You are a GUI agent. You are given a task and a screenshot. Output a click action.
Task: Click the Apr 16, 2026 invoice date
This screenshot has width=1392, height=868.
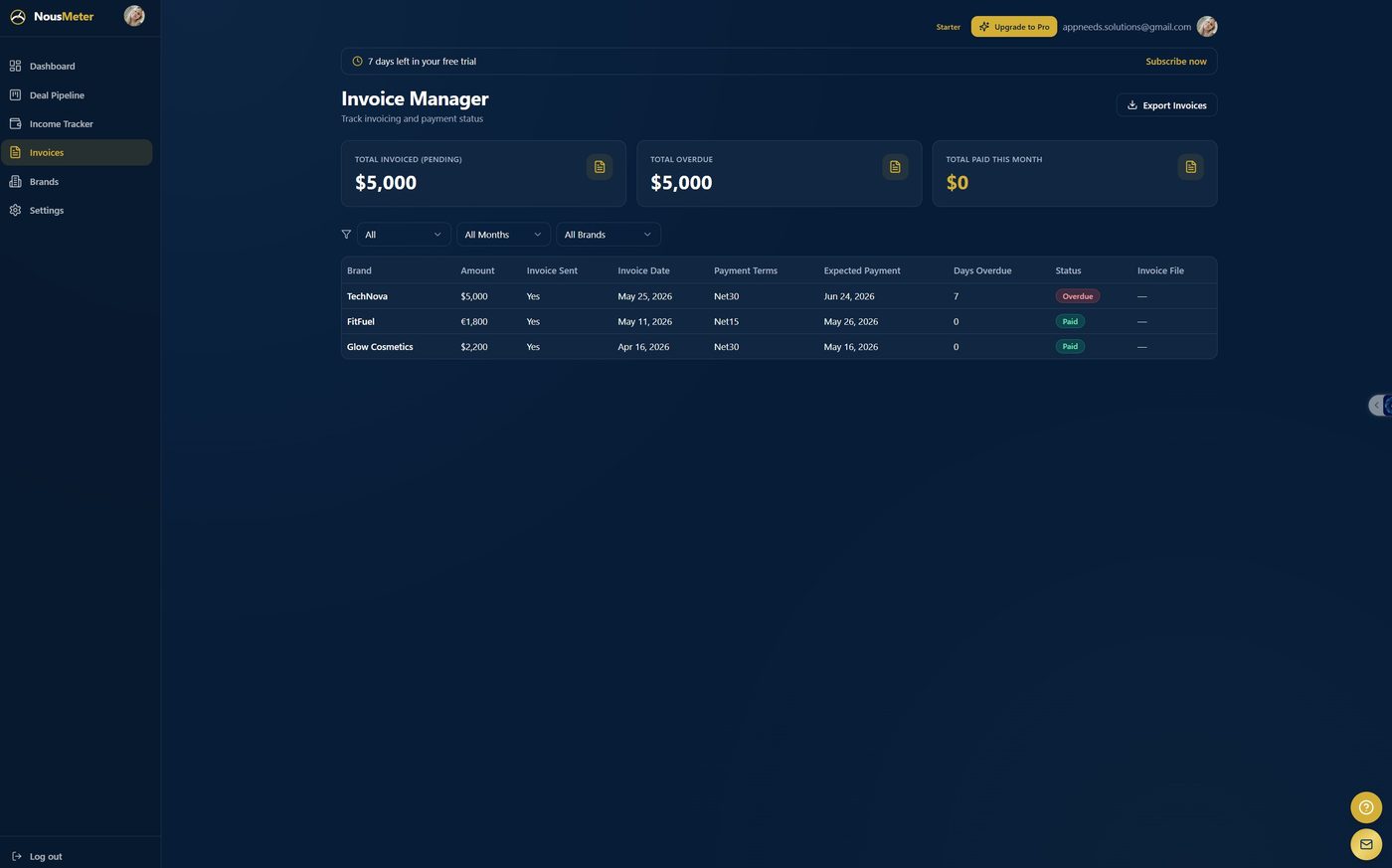click(643, 347)
